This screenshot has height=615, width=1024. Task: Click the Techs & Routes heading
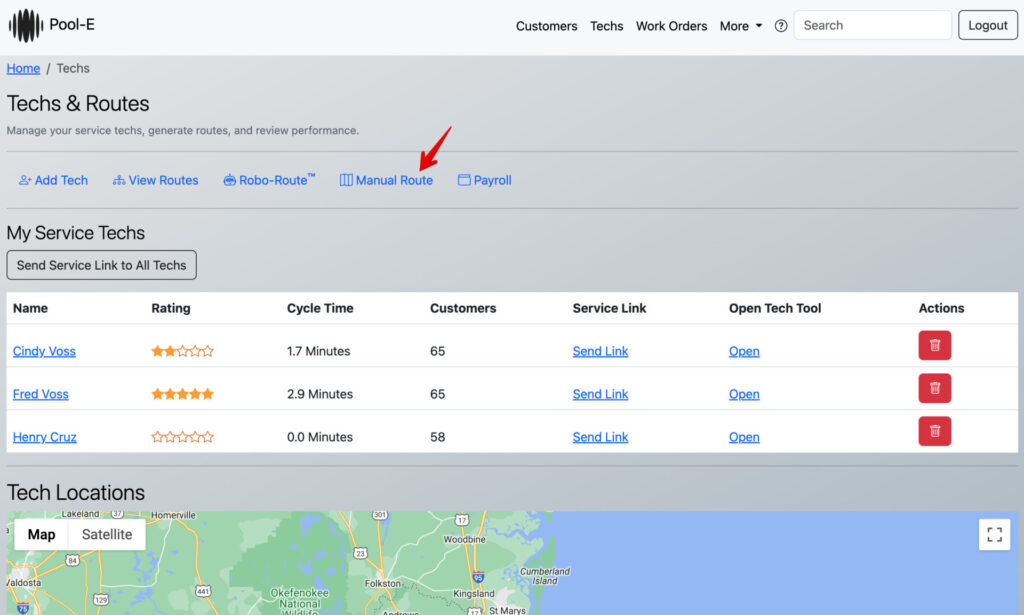click(x=78, y=104)
